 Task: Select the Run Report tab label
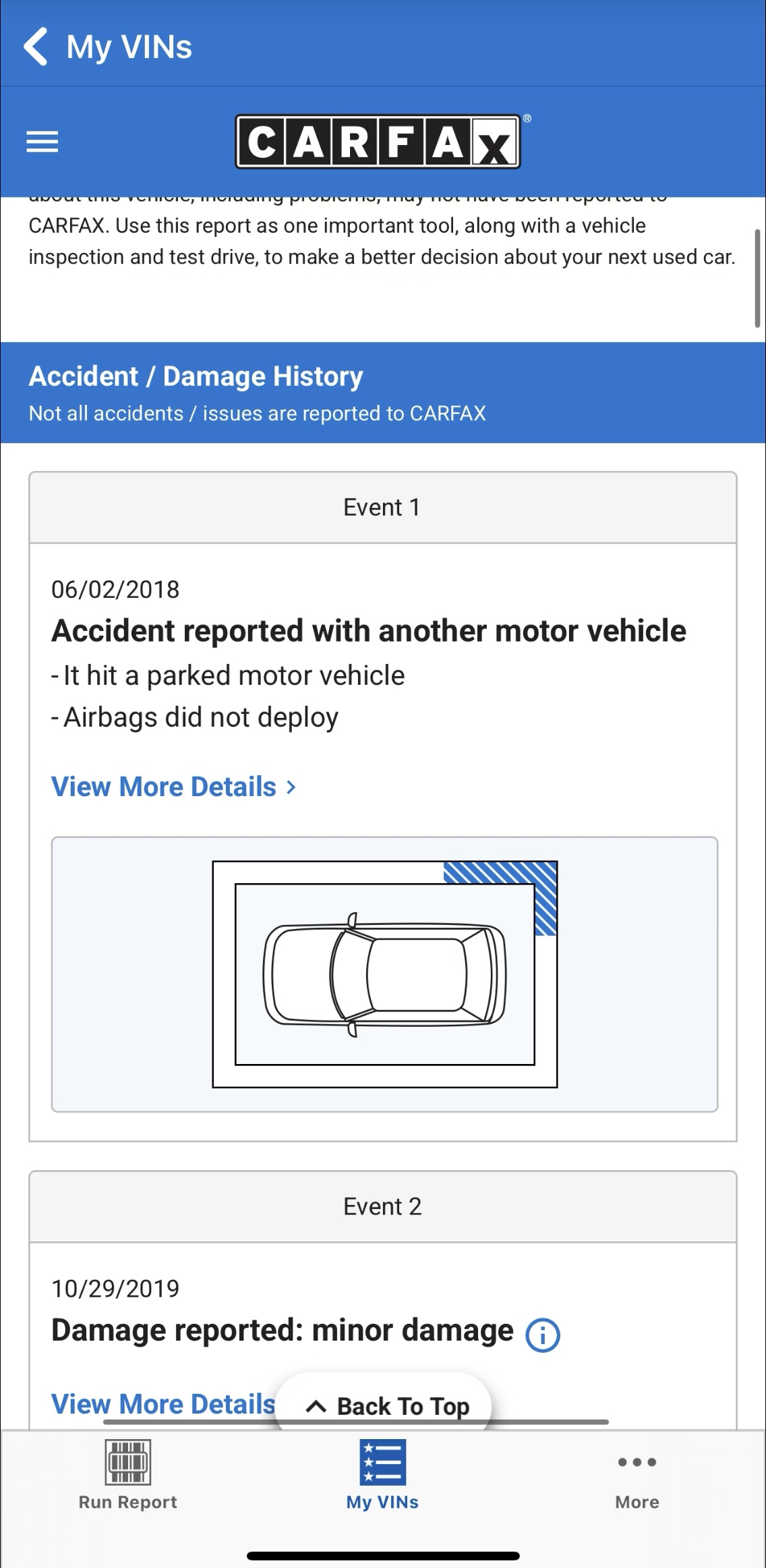127,1502
